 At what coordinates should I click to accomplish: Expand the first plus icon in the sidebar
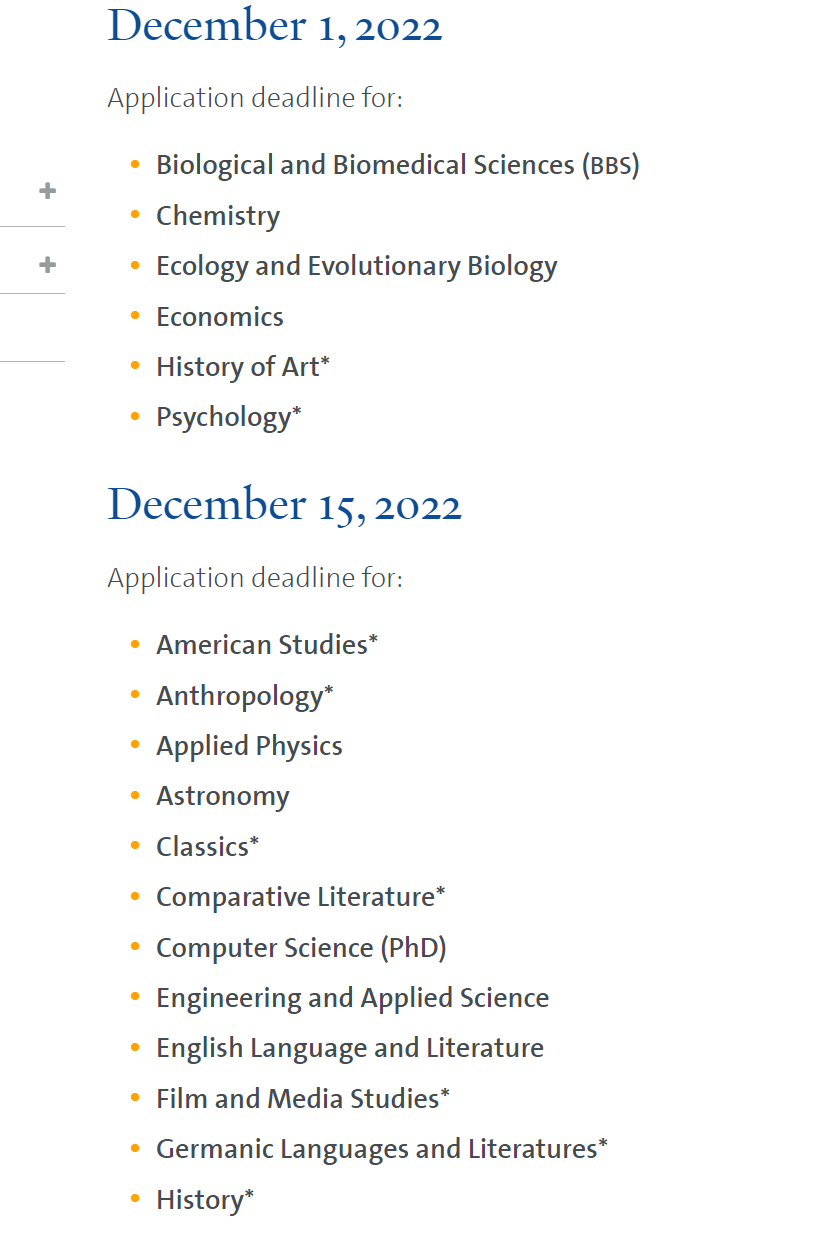click(x=47, y=190)
